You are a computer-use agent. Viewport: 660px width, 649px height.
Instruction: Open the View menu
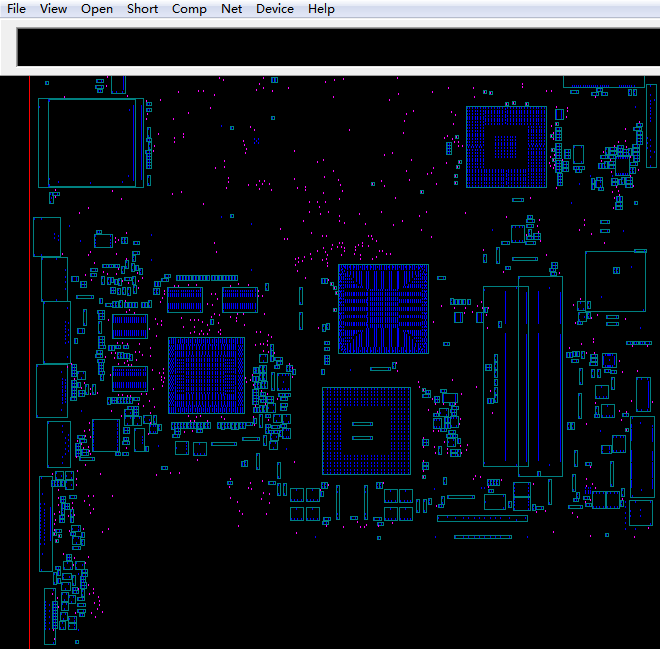[53, 8]
